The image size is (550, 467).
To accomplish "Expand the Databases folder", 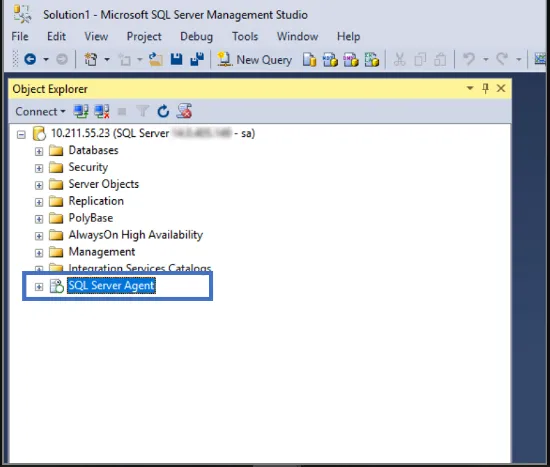I will (39, 151).
